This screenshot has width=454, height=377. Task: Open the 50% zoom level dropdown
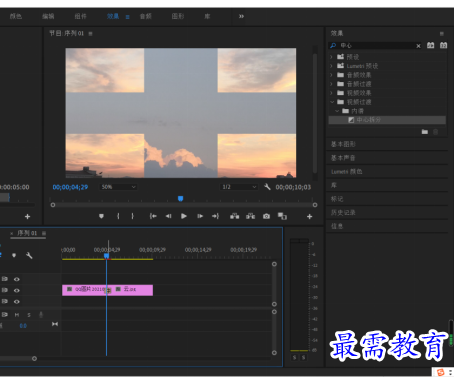pyautogui.click(x=119, y=187)
